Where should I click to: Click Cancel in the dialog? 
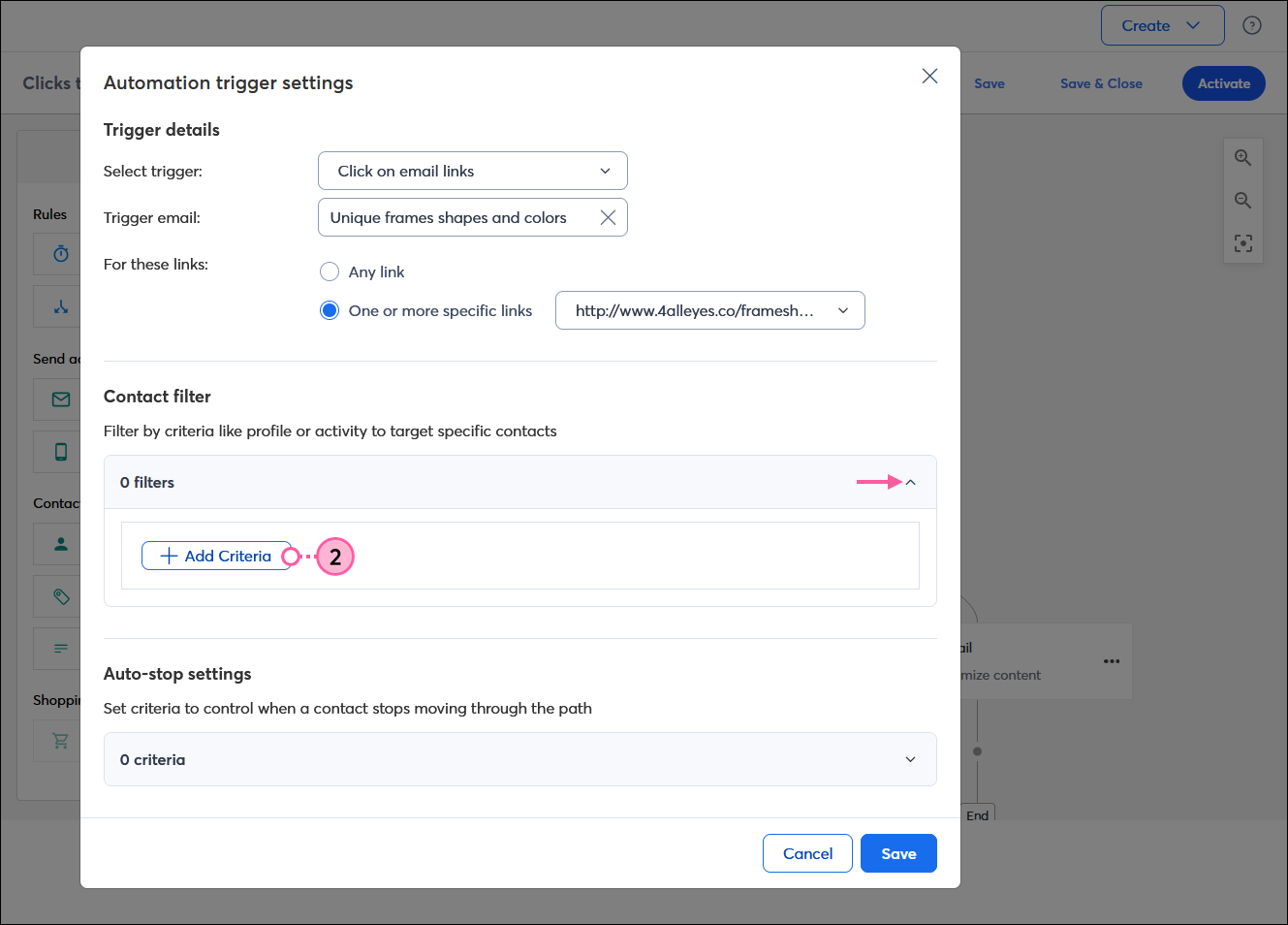(x=807, y=853)
